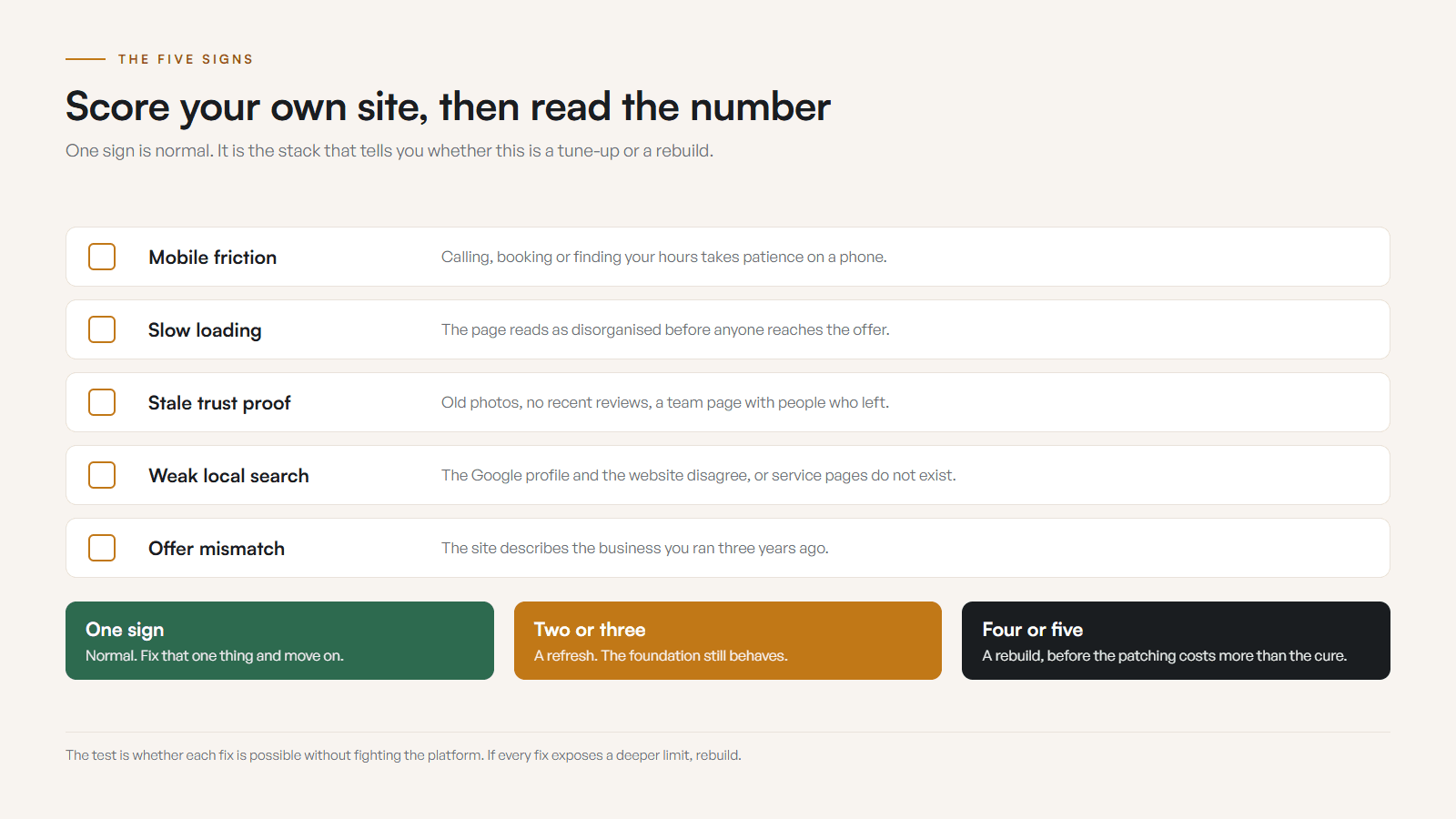Click the dark Four or five card
The image size is (1456, 819).
point(1176,641)
